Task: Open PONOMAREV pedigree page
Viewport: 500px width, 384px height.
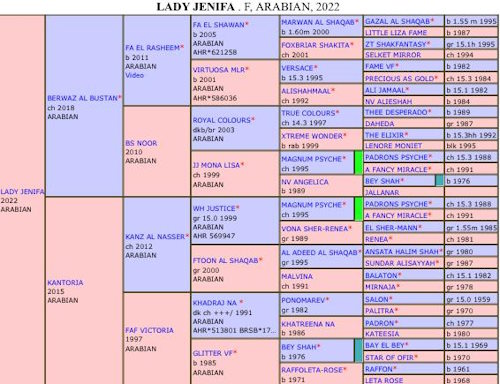Action: 303,300
